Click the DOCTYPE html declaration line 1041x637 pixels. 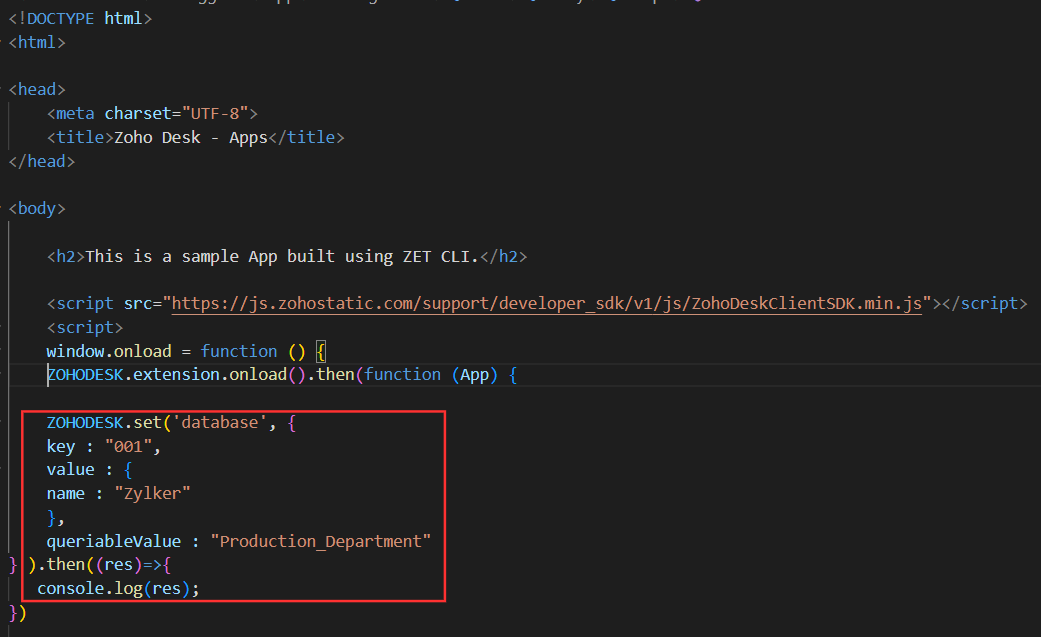pos(80,19)
